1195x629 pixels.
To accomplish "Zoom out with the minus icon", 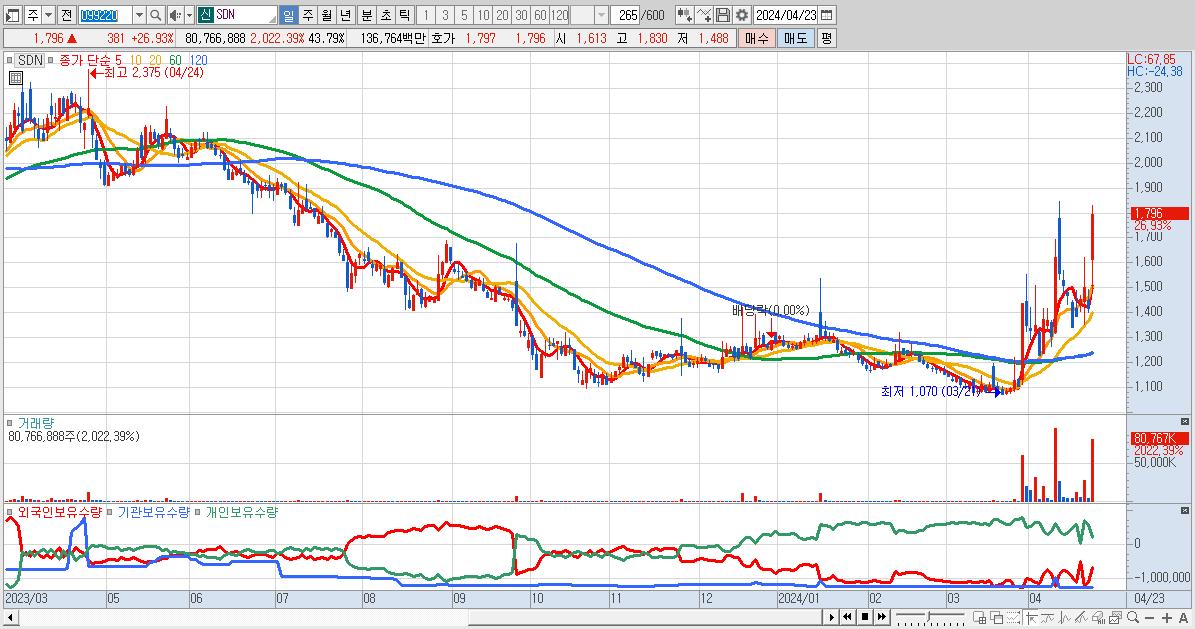I will 1150,618.
